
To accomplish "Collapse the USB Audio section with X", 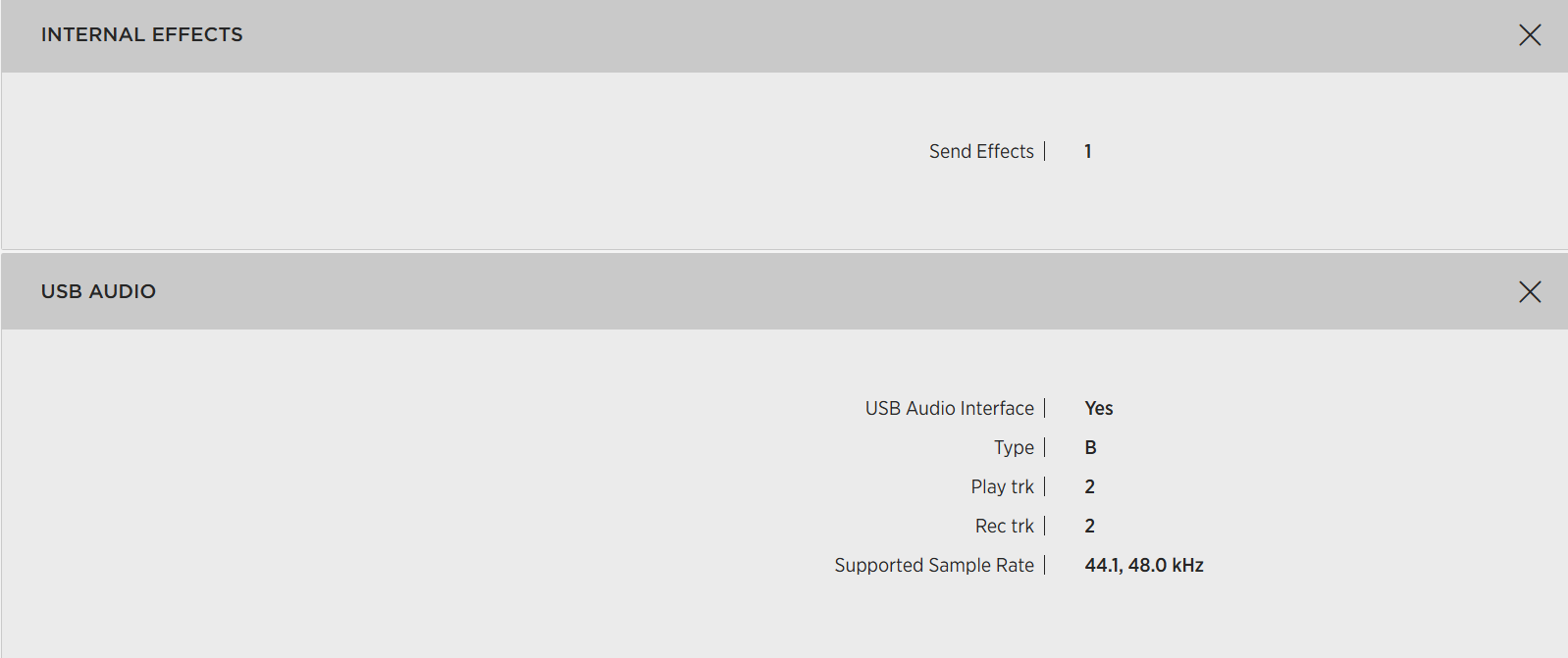I will (x=1530, y=292).
